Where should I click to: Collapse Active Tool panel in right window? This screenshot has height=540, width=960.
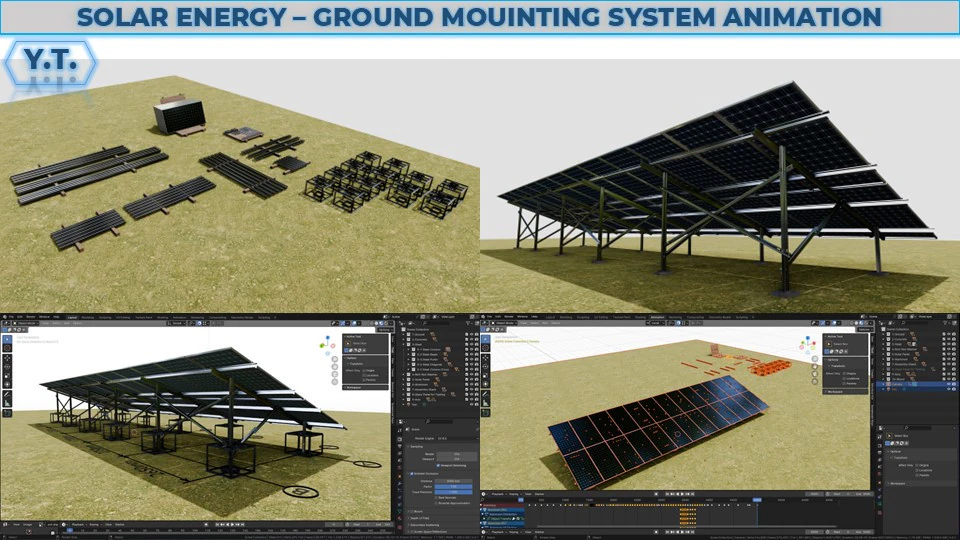coord(836,337)
